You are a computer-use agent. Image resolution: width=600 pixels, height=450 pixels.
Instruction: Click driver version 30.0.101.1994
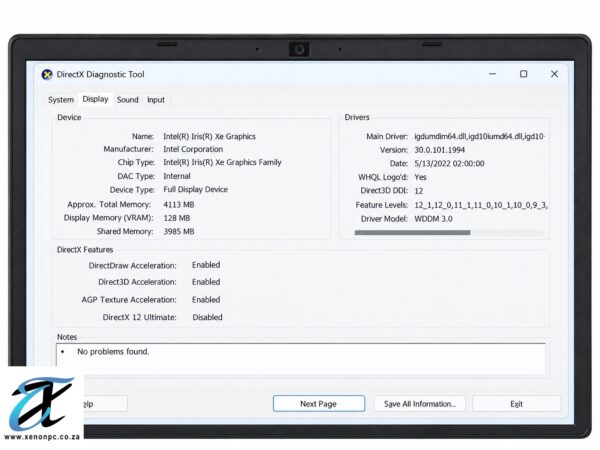coord(440,150)
